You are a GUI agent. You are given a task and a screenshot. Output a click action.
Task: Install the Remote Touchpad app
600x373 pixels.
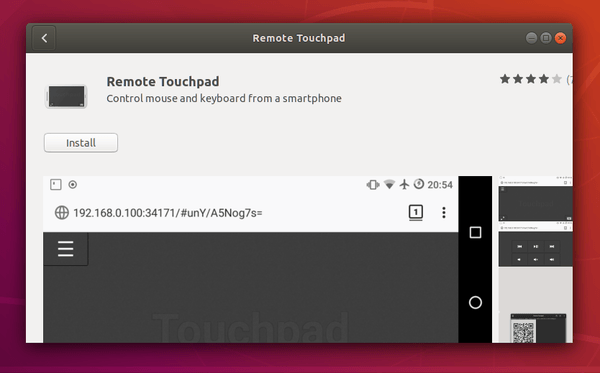[81, 143]
